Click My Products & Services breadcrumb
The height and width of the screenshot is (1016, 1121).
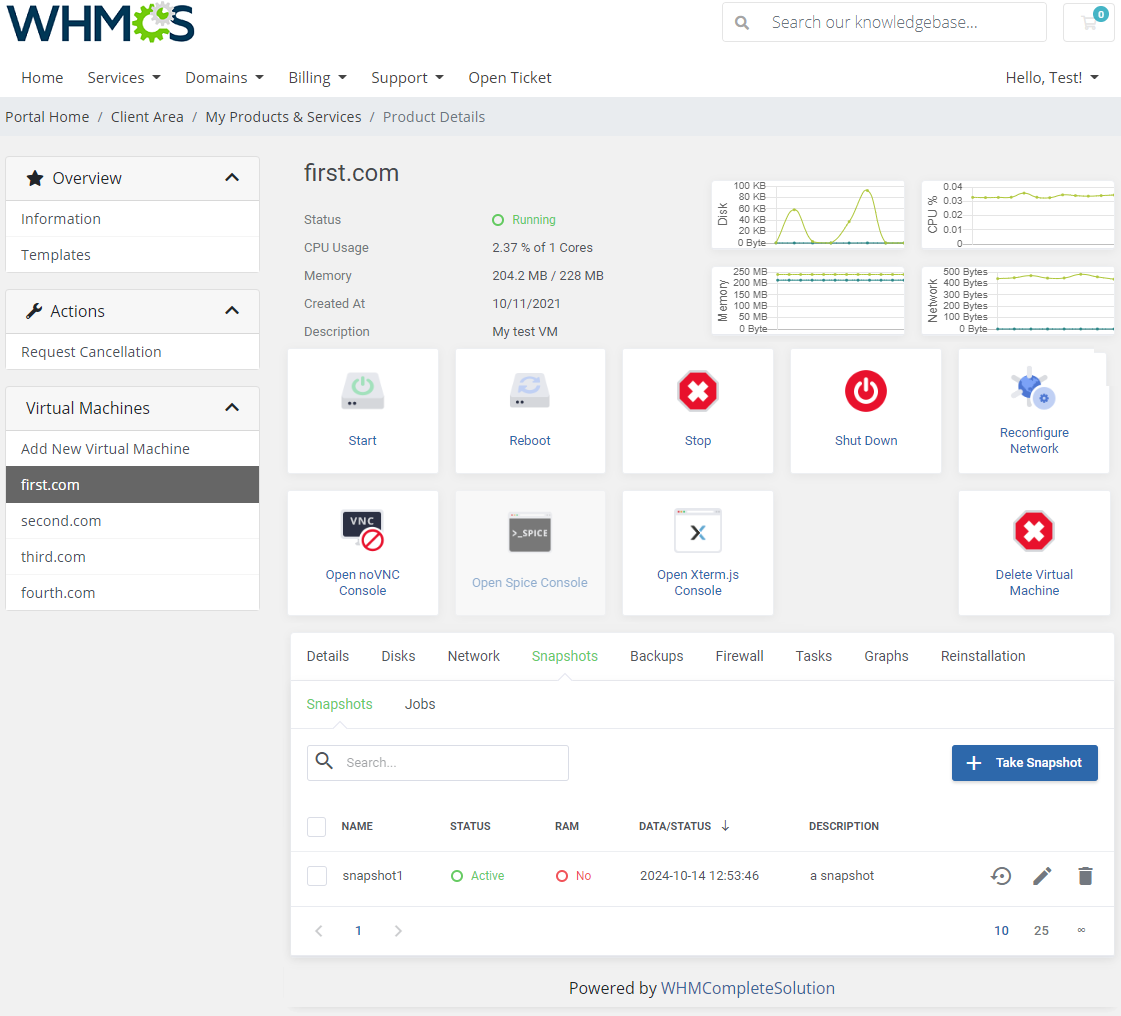click(283, 117)
